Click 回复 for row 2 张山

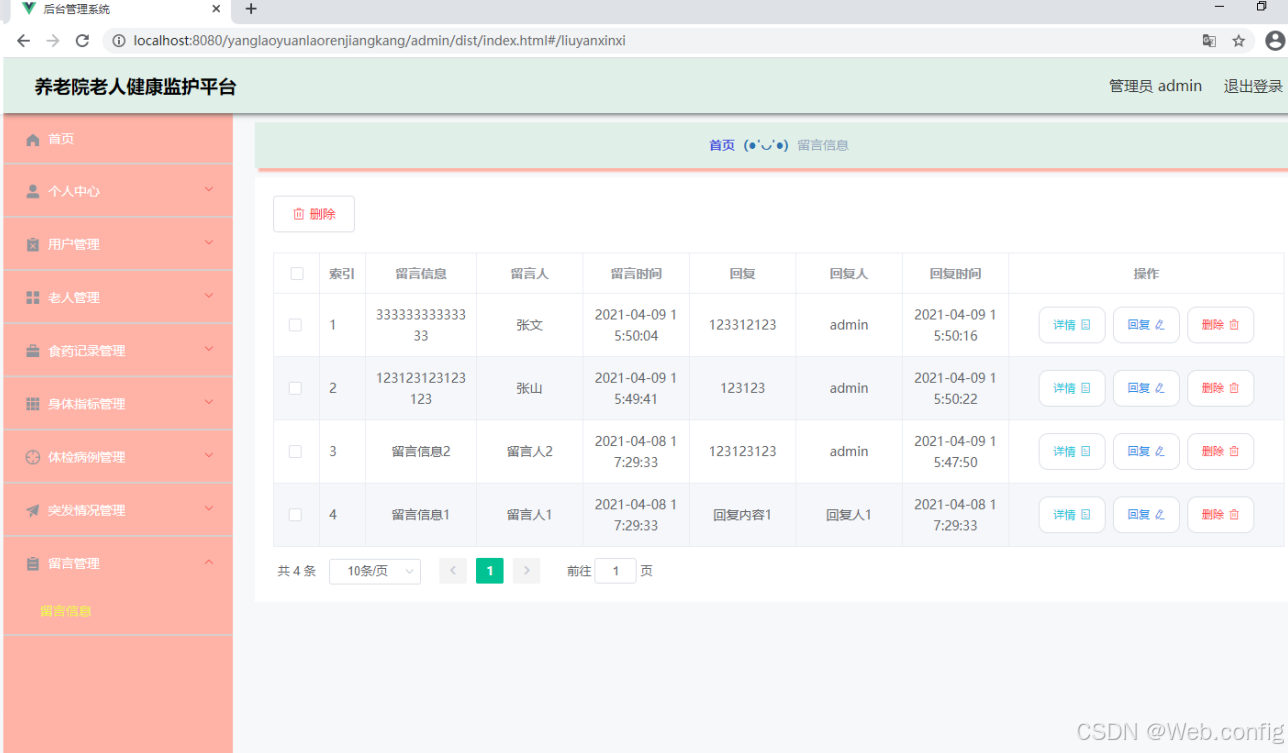click(1146, 388)
